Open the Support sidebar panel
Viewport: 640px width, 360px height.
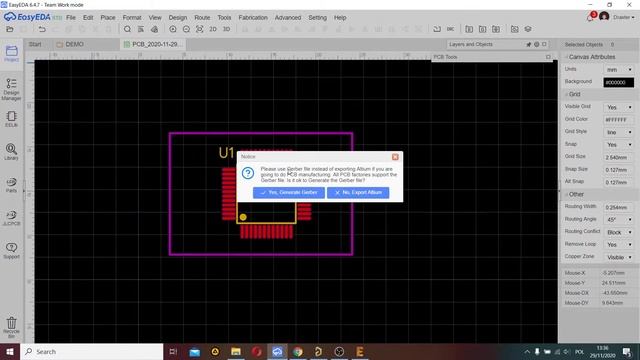point(11,251)
